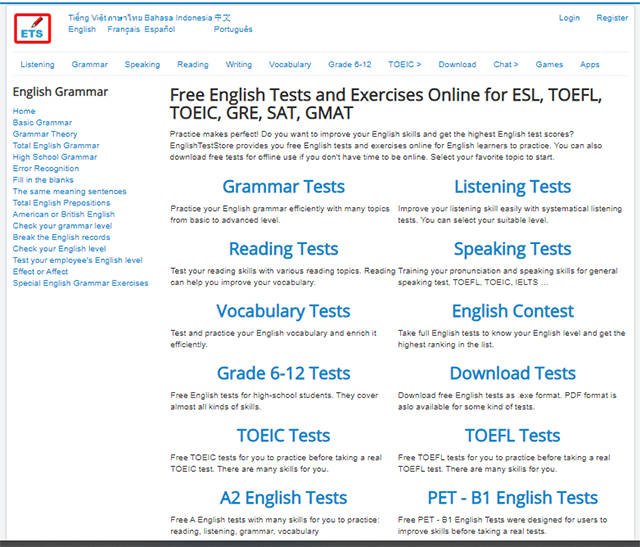This screenshot has width=640, height=547.
Task: Open the Writing menu item
Action: [x=239, y=64]
